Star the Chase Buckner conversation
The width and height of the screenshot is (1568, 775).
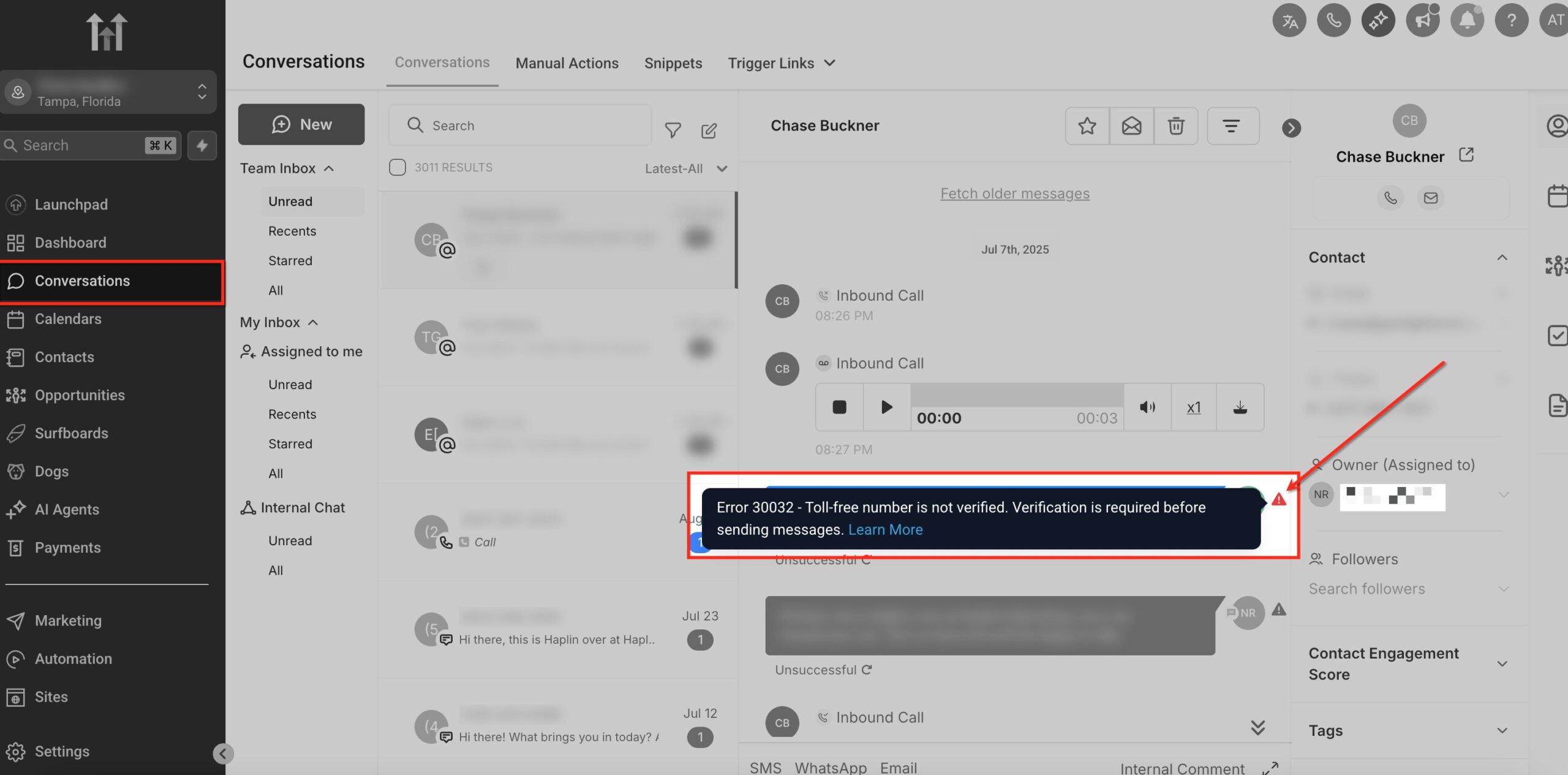(1087, 126)
